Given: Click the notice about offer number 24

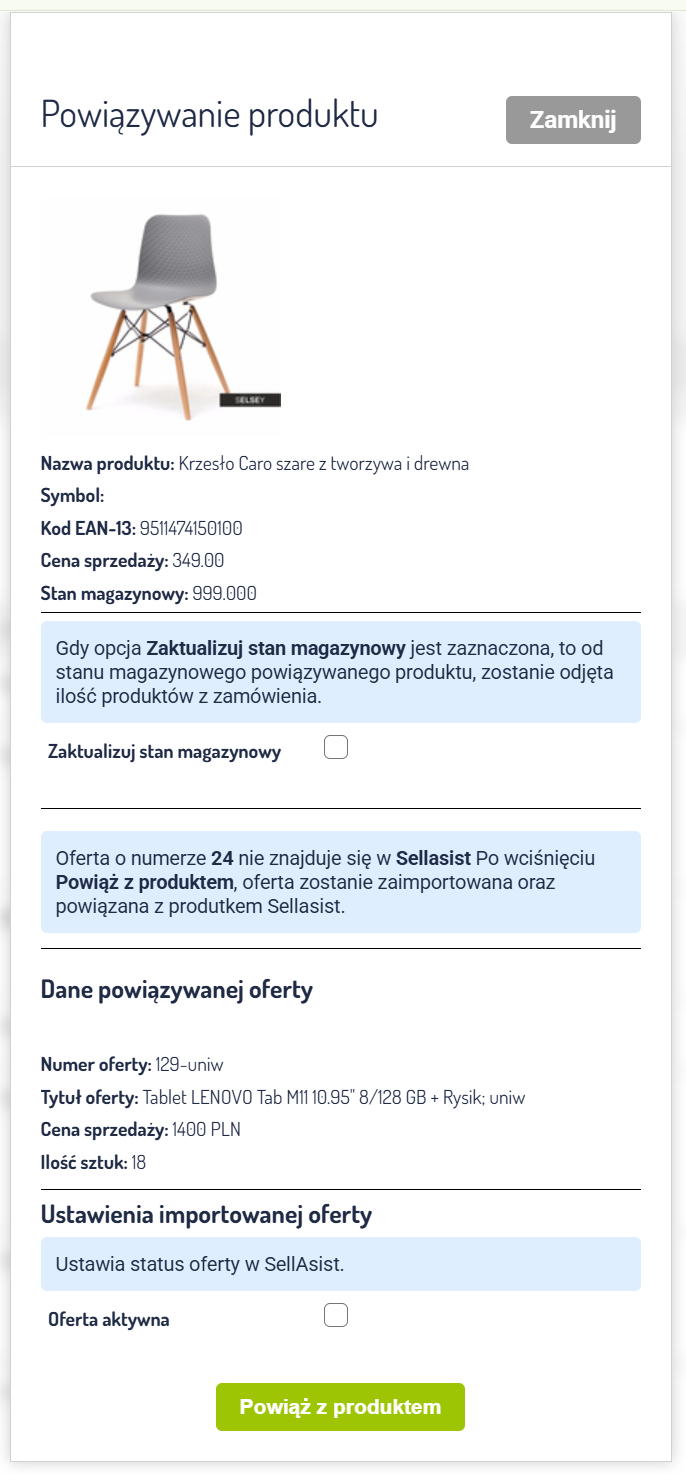Looking at the screenshot, I should click(x=340, y=881).
